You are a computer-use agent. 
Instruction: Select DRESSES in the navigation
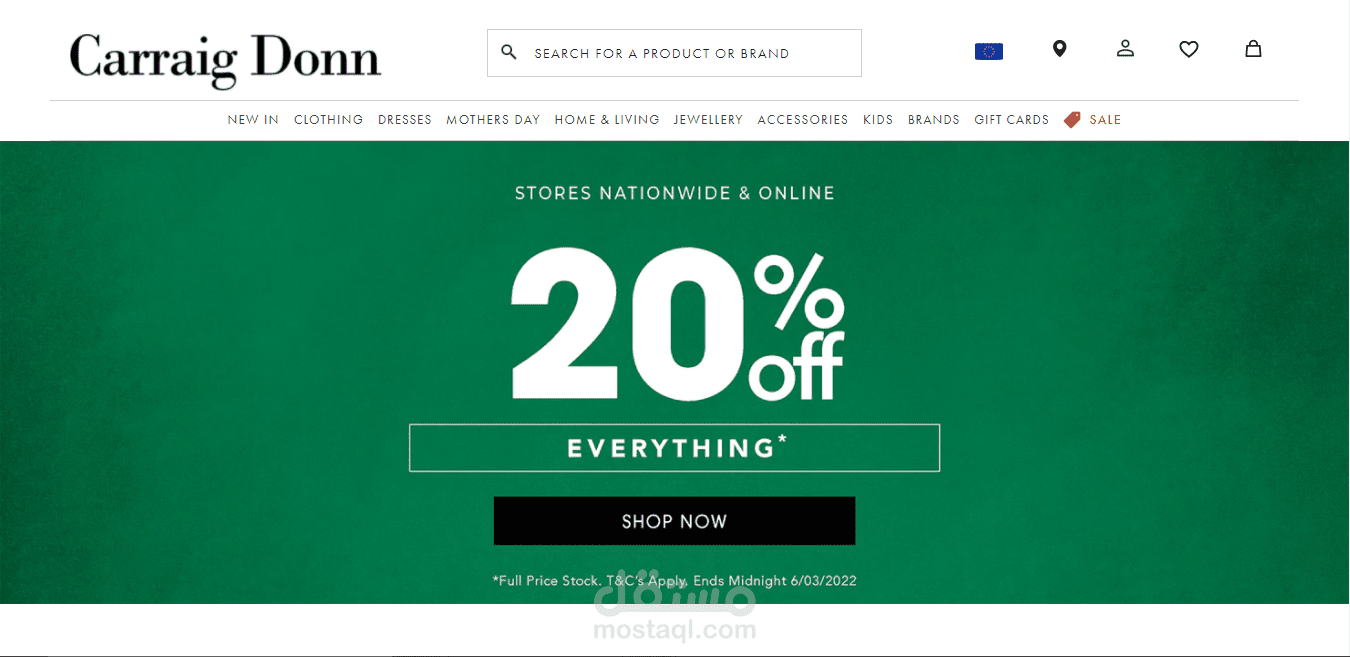pos(405,120)
